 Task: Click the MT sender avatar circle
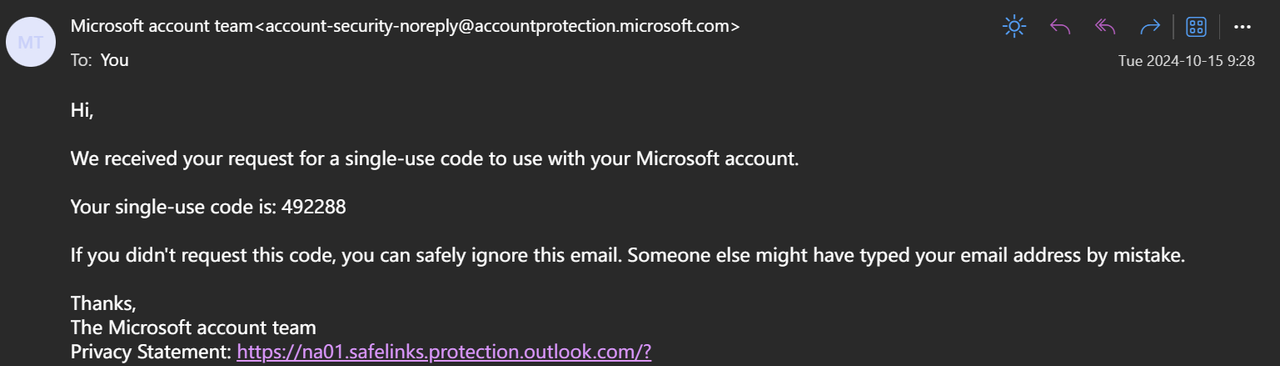[x=31, y=43]
